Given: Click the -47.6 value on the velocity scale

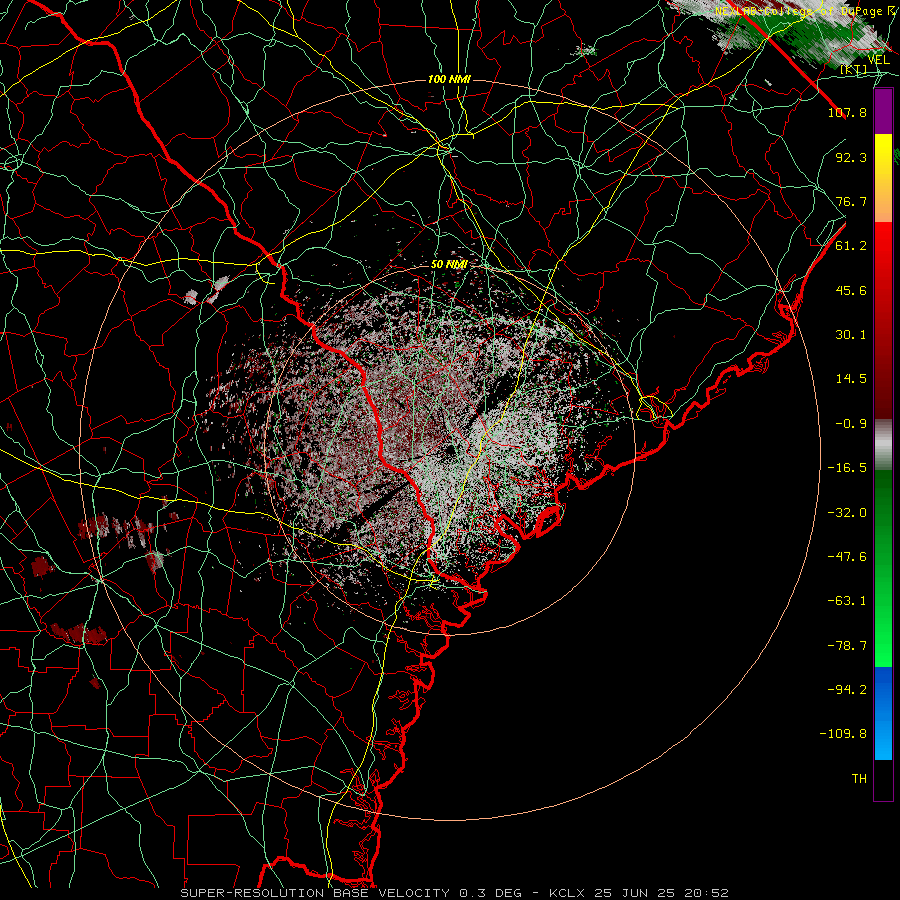Looking at the screenshot, I should (847, 557).
